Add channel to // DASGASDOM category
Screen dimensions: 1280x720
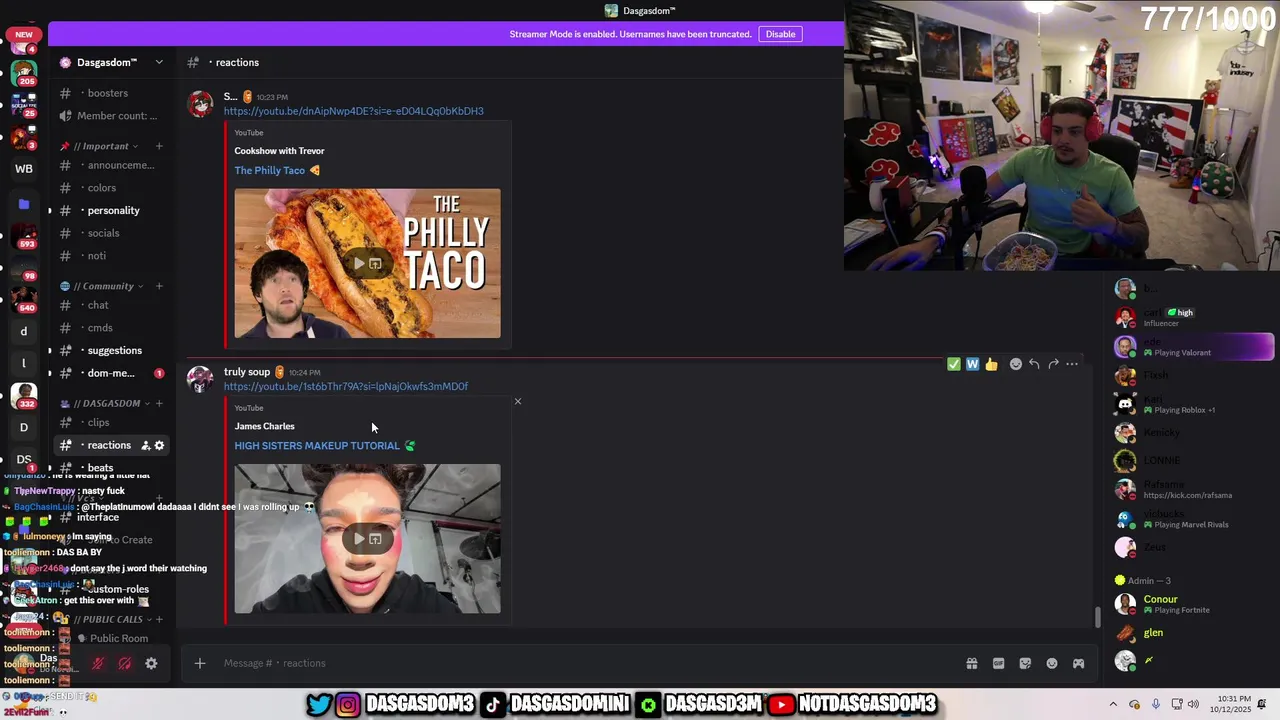pyautogui.click(x=159, y=403)
